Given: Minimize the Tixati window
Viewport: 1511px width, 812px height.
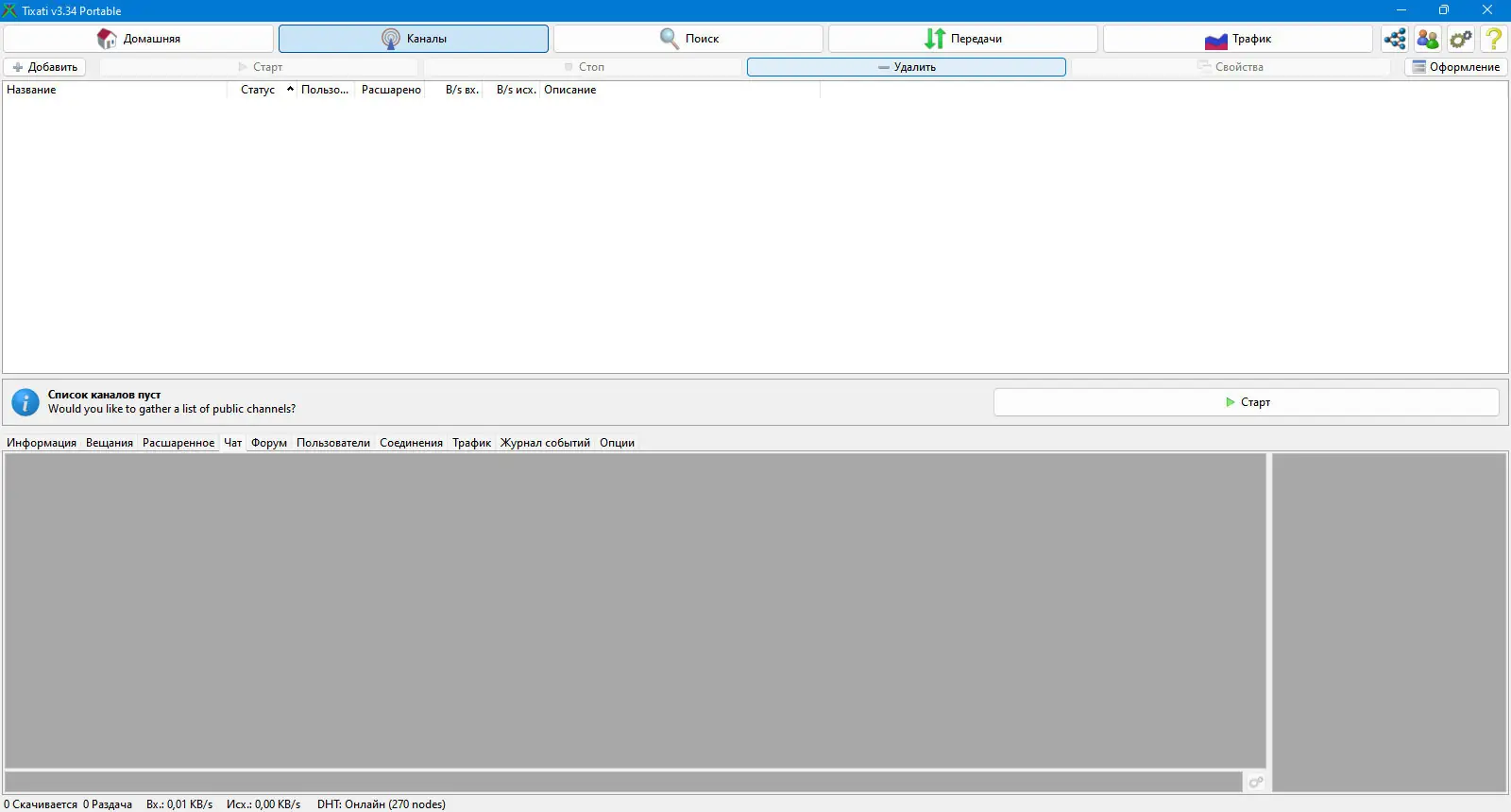Looking at the screenshot, I should coord(1401,10).
